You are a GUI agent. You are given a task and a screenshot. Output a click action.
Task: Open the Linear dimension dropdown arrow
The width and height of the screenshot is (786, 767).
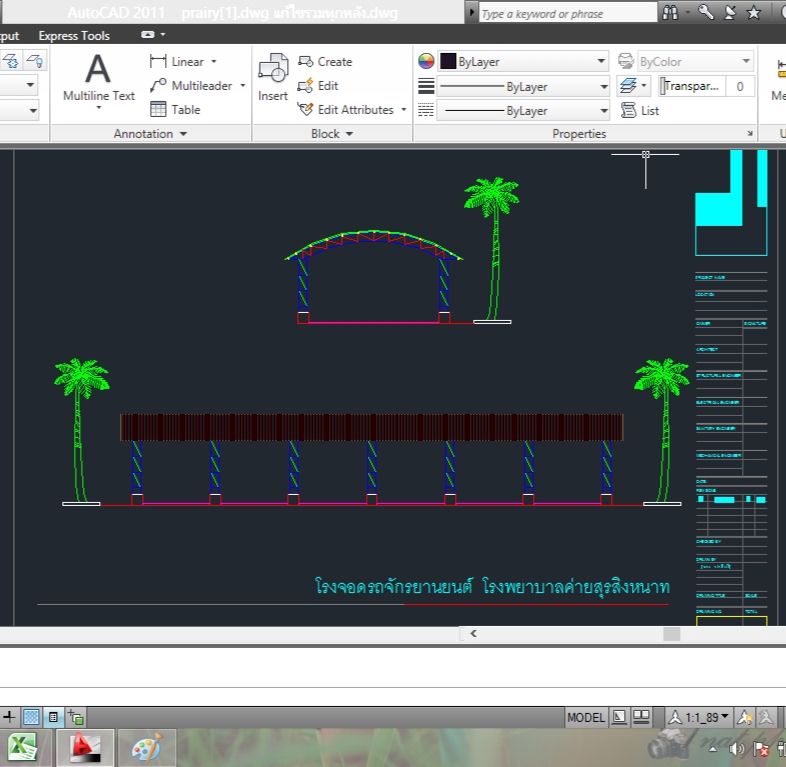pos(214,62)
